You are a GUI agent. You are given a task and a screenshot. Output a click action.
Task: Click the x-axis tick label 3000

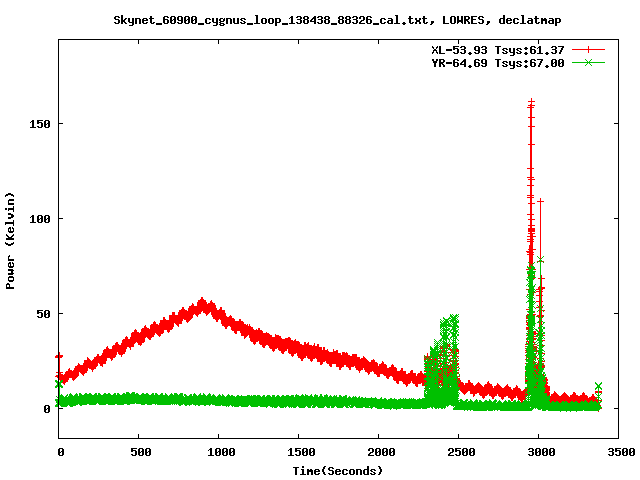coord(541,452)
